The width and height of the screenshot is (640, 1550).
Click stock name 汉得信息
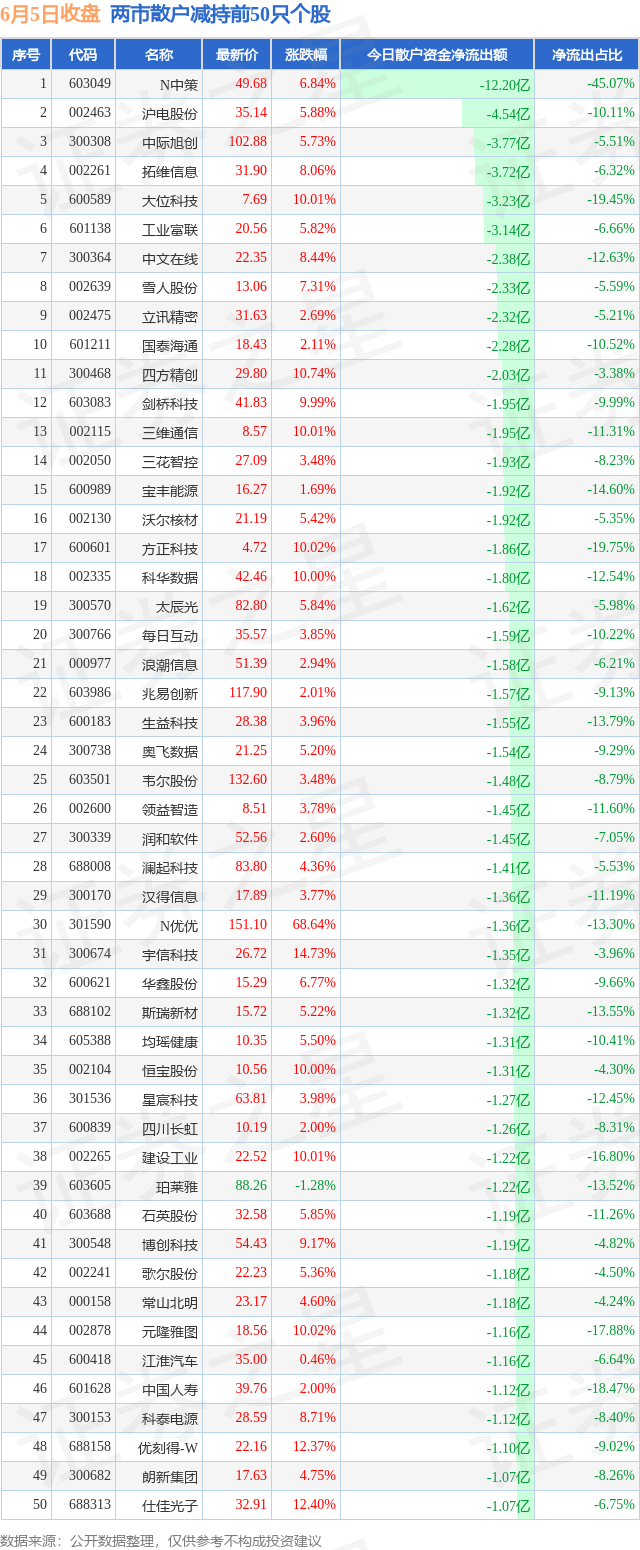tap(170, 896)
